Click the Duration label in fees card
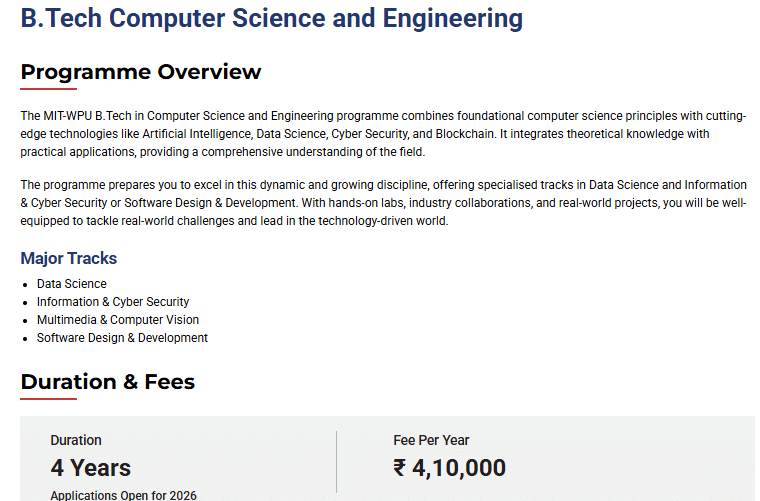 point(76,440)
